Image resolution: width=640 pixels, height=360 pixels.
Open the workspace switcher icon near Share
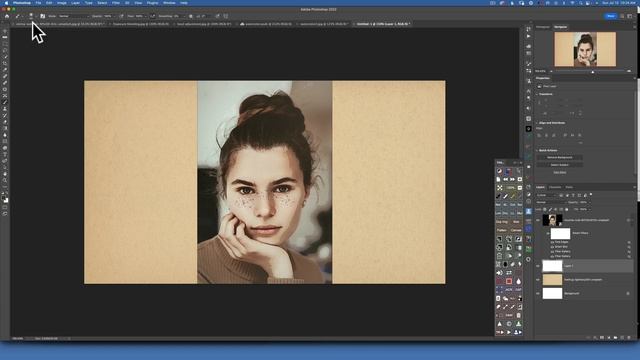coord(630,16)
